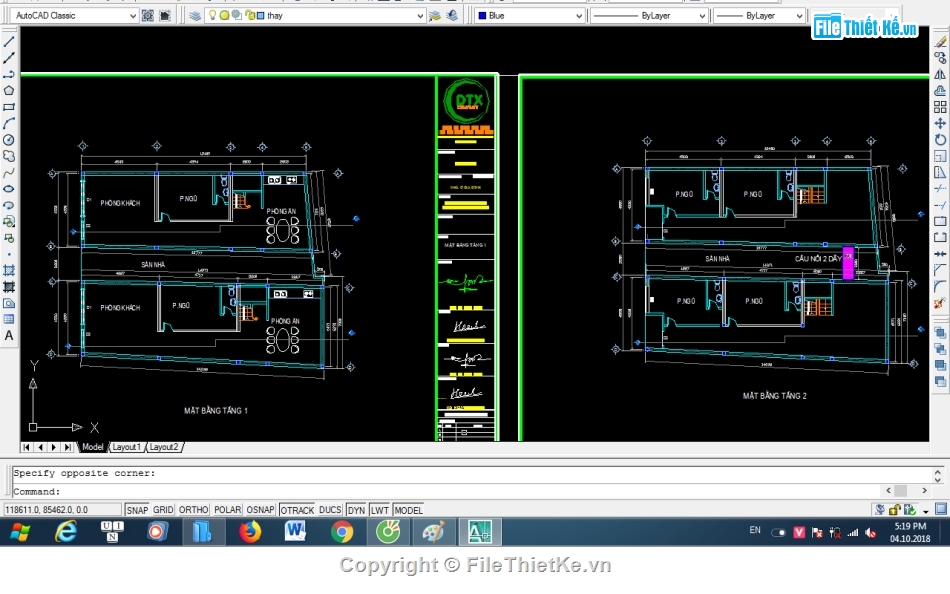Select the Copy Object tool
The image size is (950, 594).
[940, 58]
